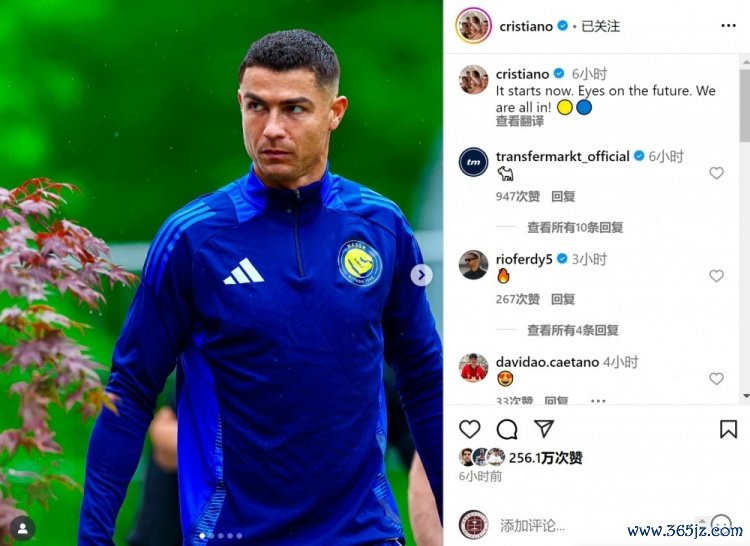
Task: Like rioferdy5's fire comment
Action: pos(716,275)
